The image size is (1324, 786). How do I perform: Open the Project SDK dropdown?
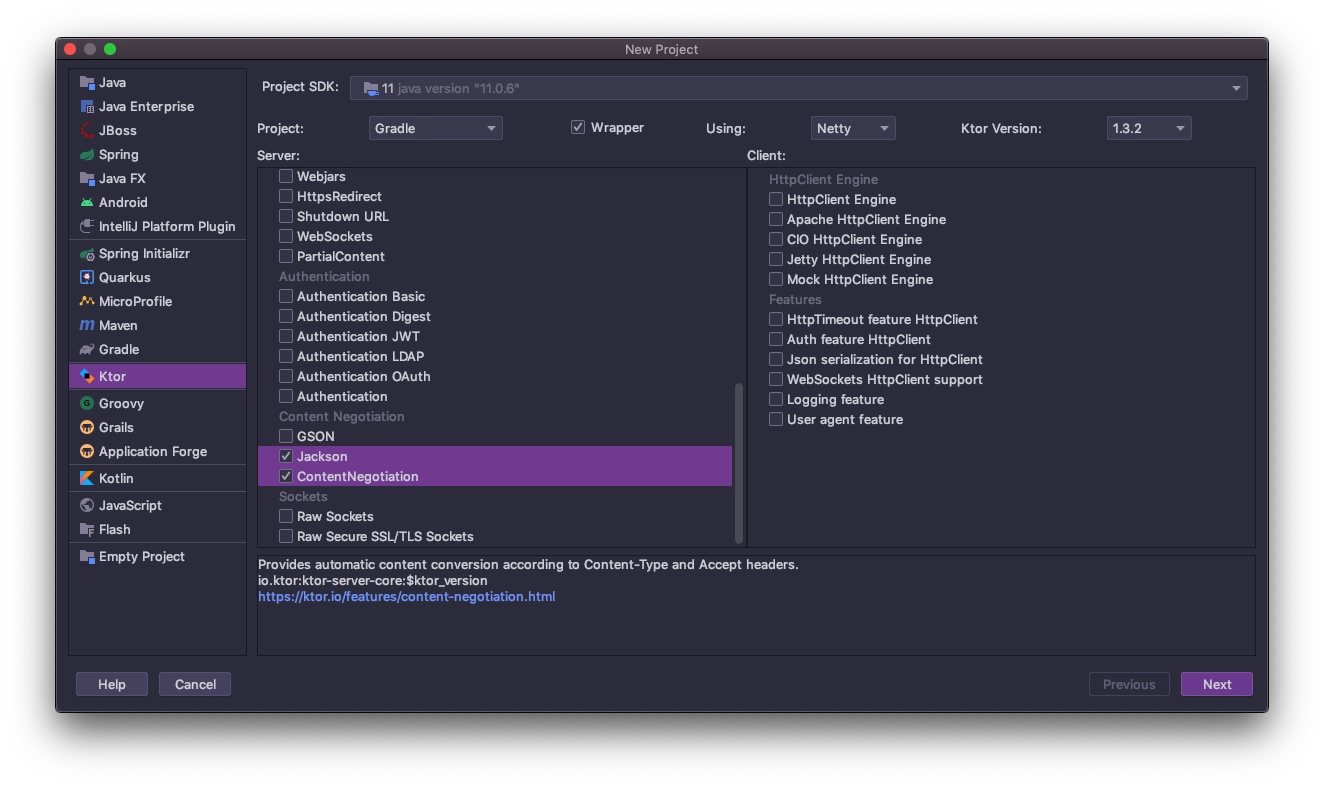pyautogui.click(x=798, y=88)
